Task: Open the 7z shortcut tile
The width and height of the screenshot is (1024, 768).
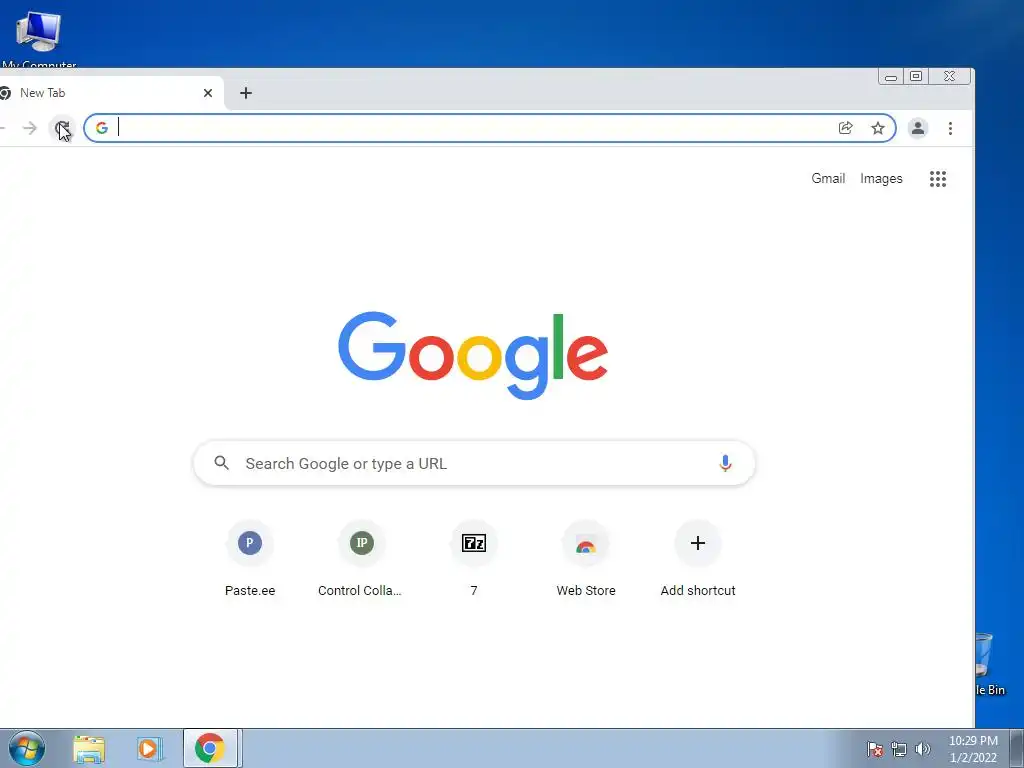Action: point(473,559)
